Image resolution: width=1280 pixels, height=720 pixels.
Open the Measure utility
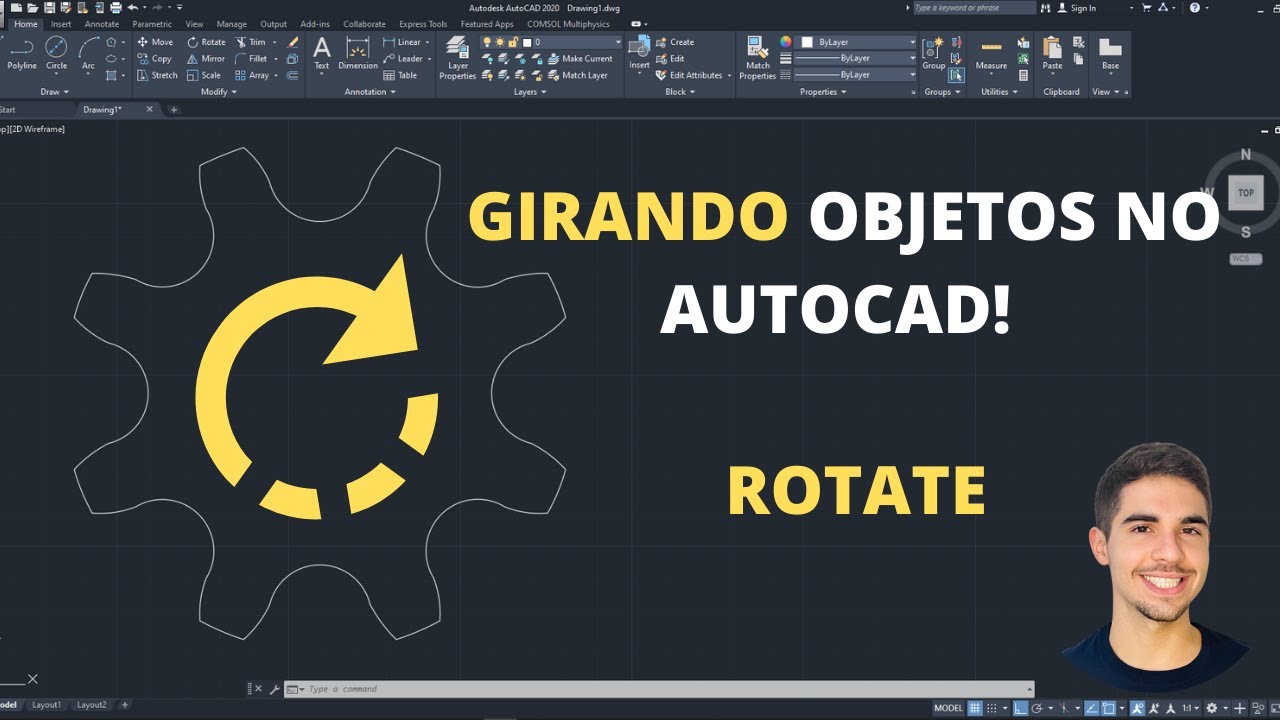991,56
